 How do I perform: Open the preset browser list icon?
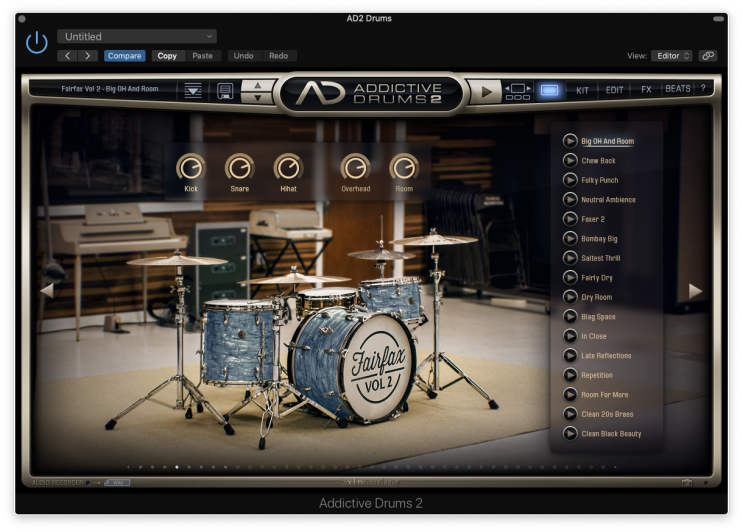[x=193, y=90]
